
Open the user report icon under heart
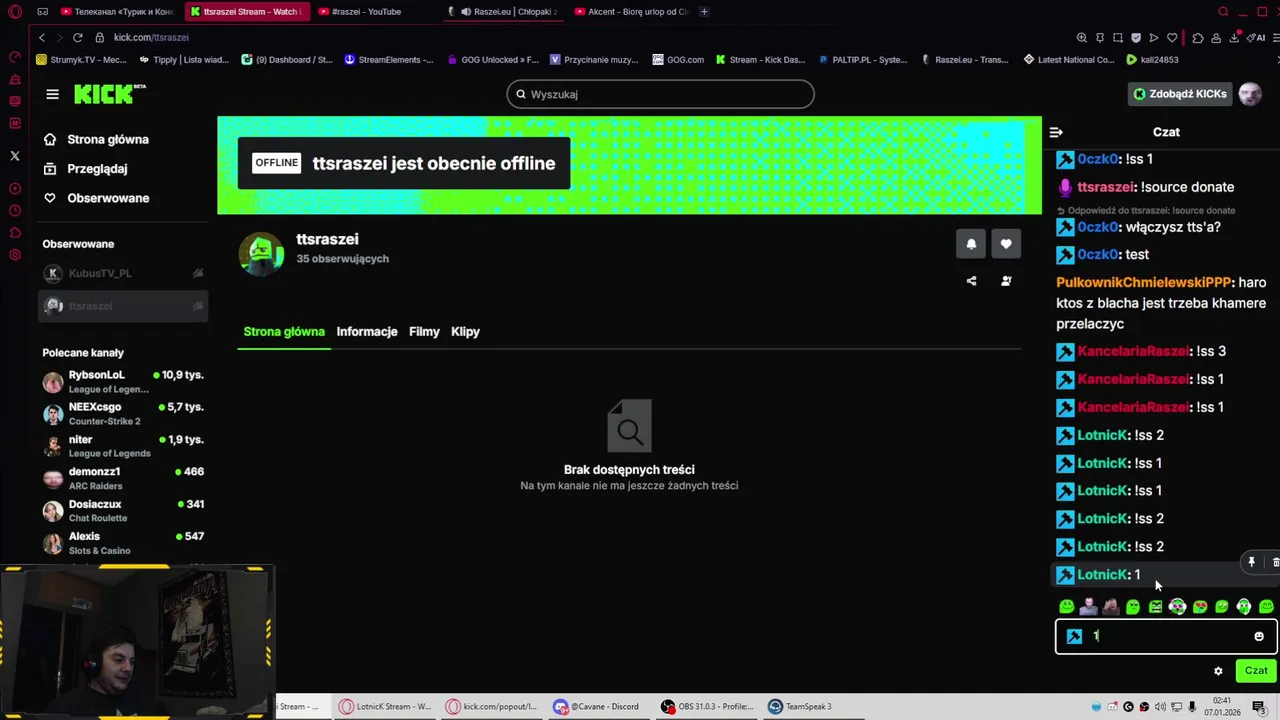coord(1006,281)
